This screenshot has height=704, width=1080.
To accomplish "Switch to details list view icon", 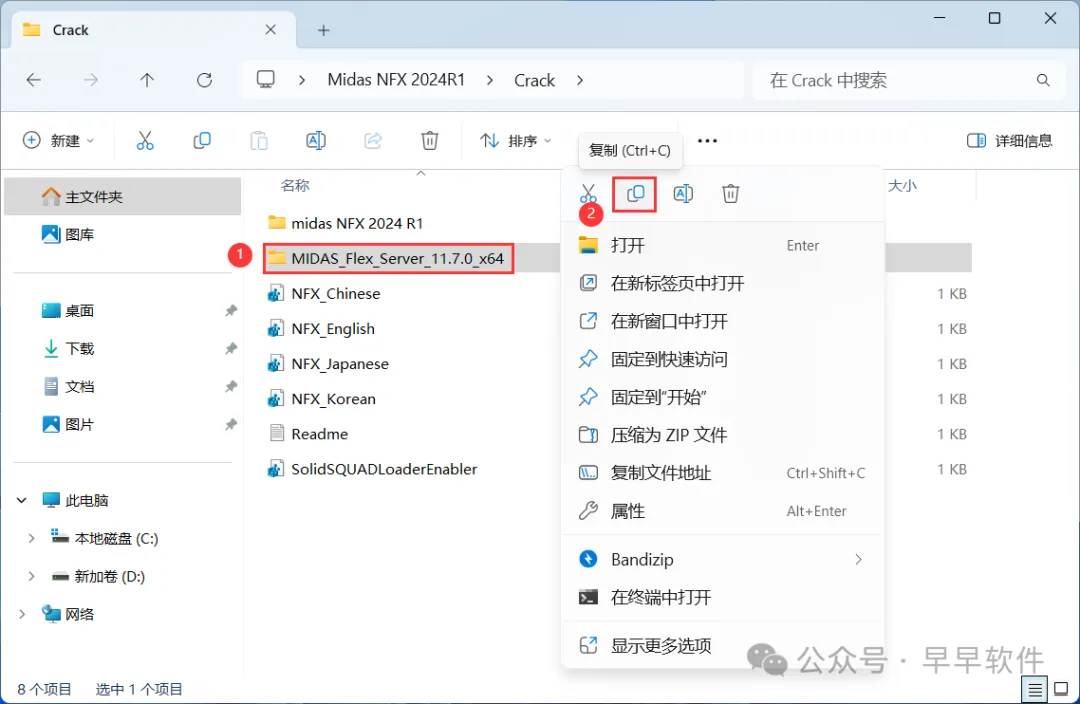I will tap(1035, 689).
